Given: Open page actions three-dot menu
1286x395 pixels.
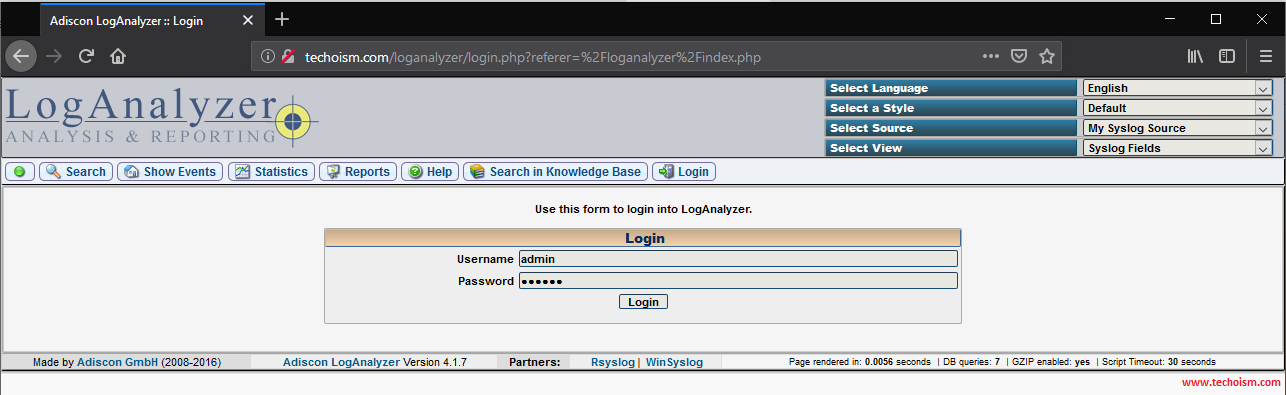Looking at the screenshot, I should tap(990, 56).
